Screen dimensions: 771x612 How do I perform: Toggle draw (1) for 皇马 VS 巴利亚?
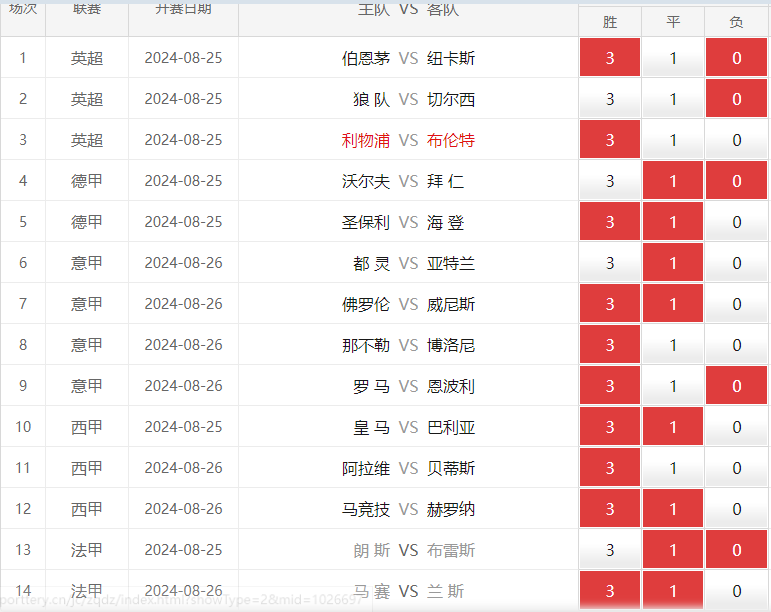pos(673,427)
